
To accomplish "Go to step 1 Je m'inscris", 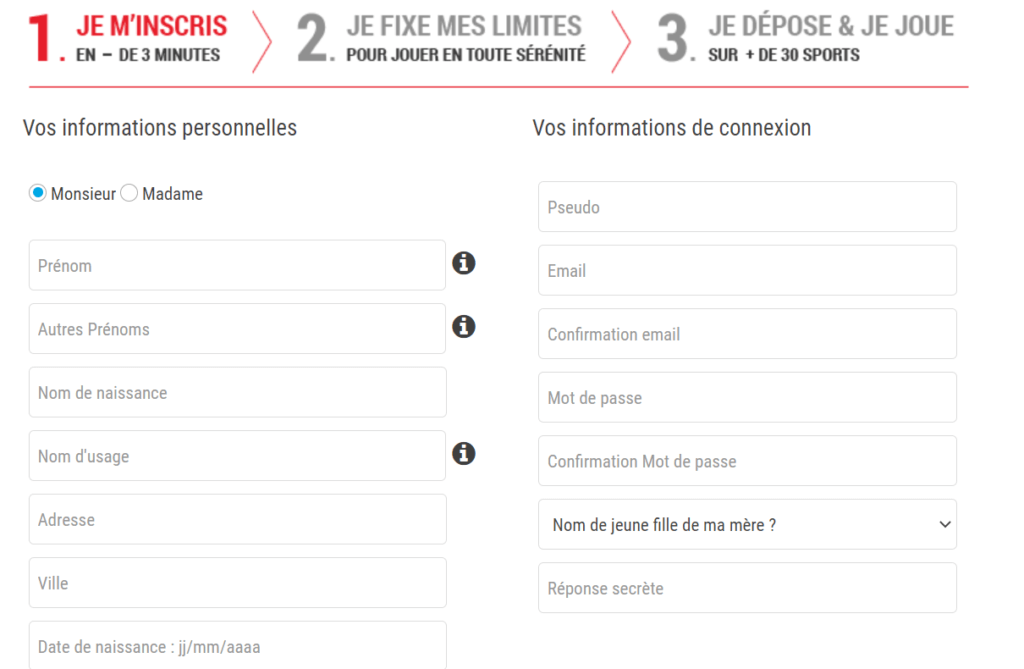I will point(128,39).
